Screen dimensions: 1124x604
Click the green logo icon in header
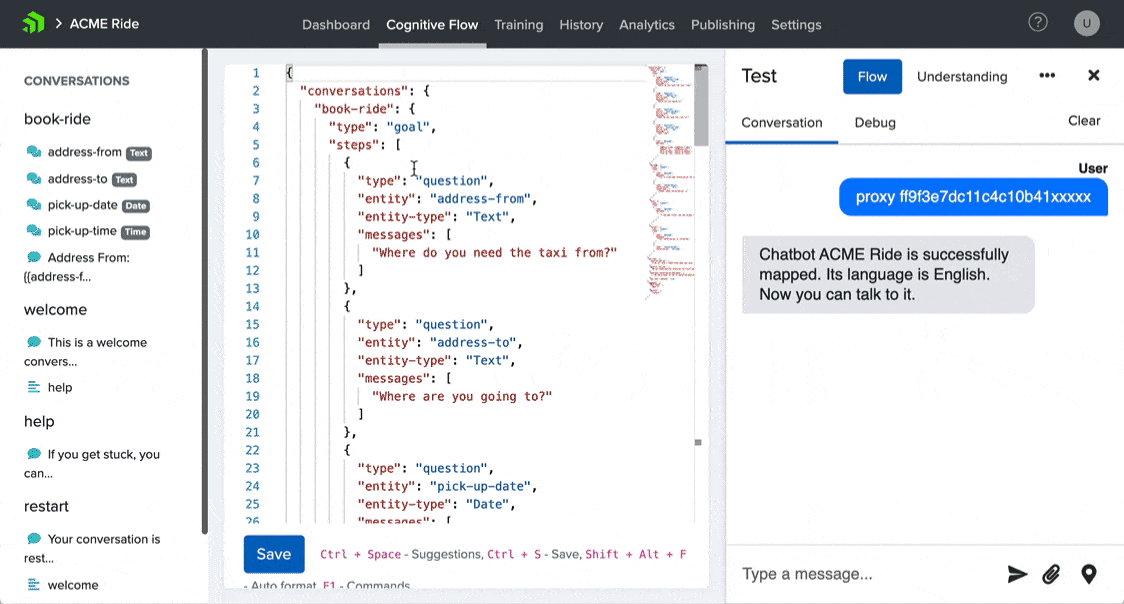pos(33,23)
